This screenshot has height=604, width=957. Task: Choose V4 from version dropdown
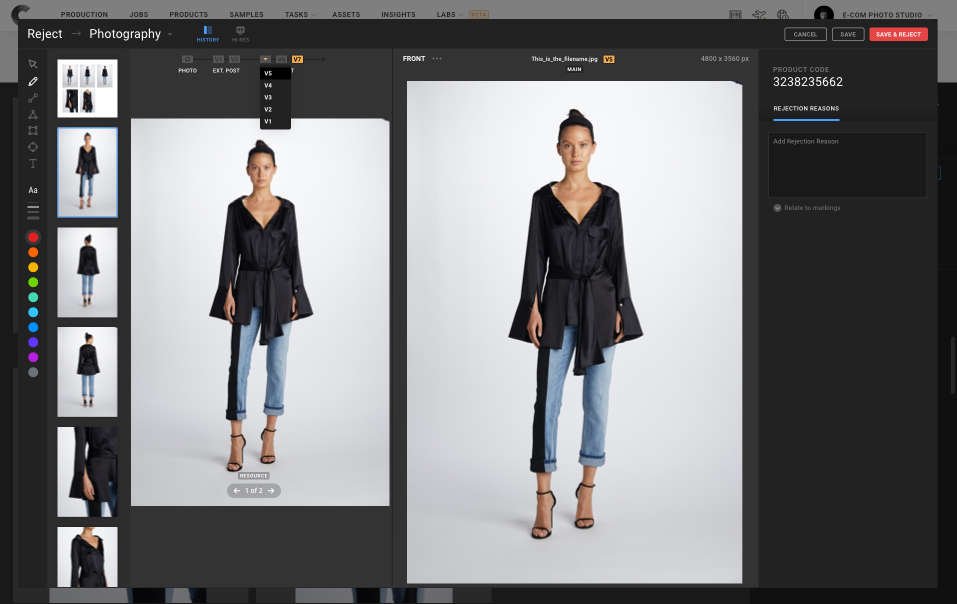tap(275, 85)
